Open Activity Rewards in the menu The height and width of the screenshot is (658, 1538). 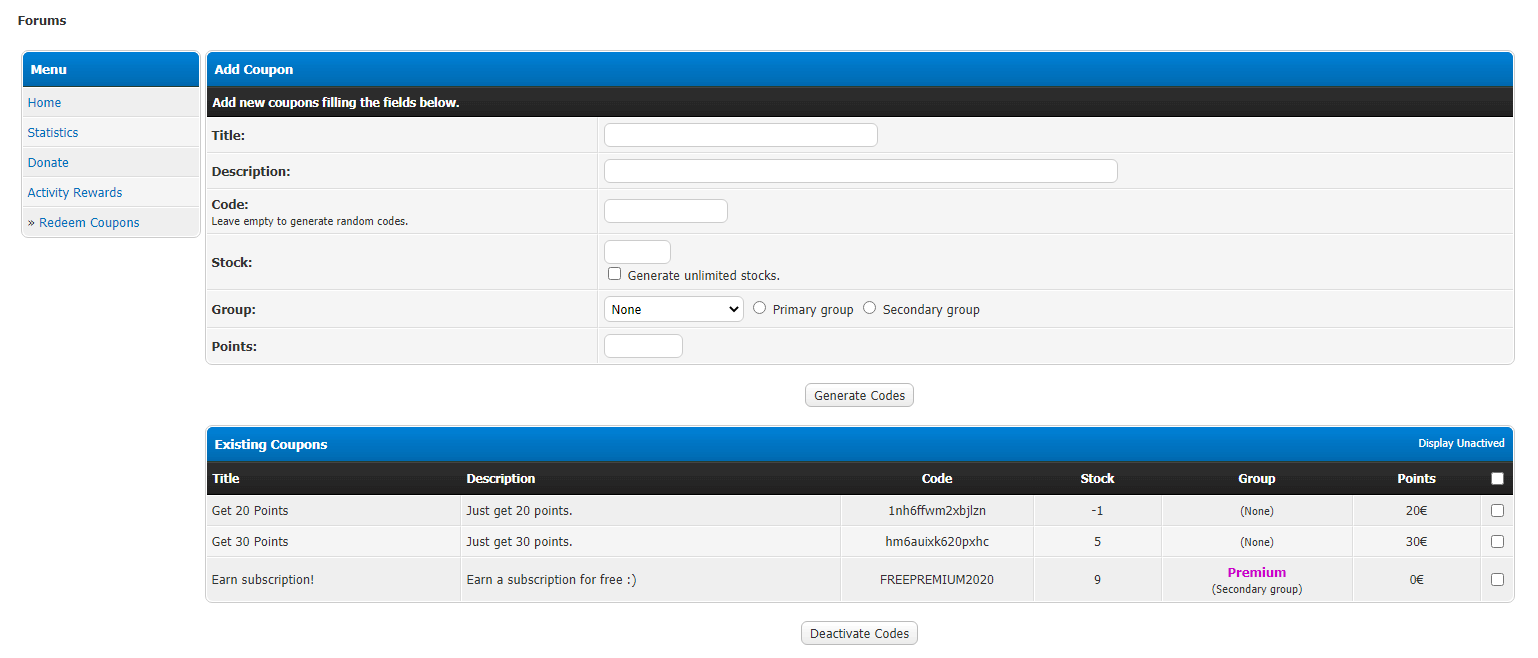click(75, 193)
